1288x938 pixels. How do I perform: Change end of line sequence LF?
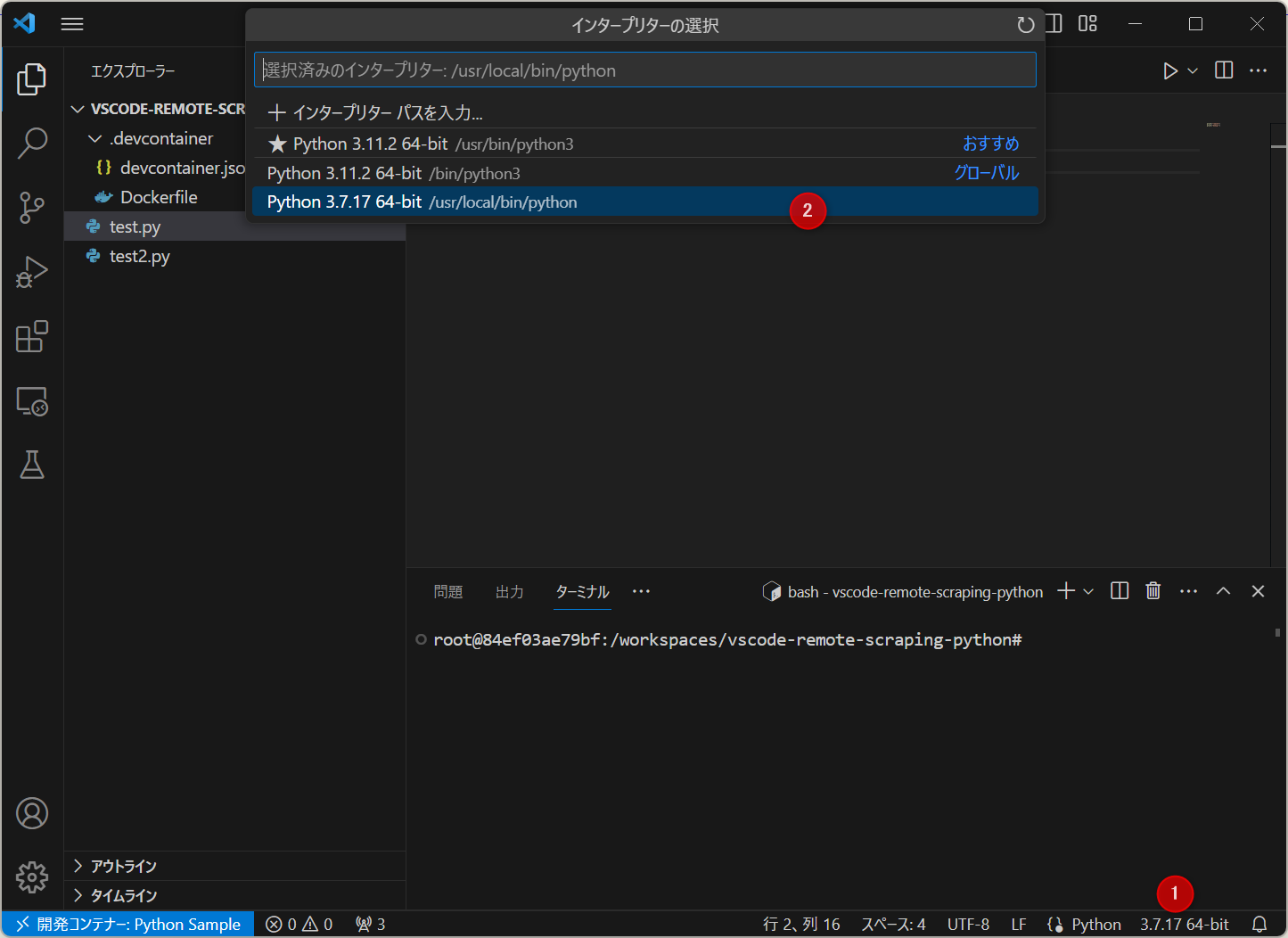point(1019,925)
